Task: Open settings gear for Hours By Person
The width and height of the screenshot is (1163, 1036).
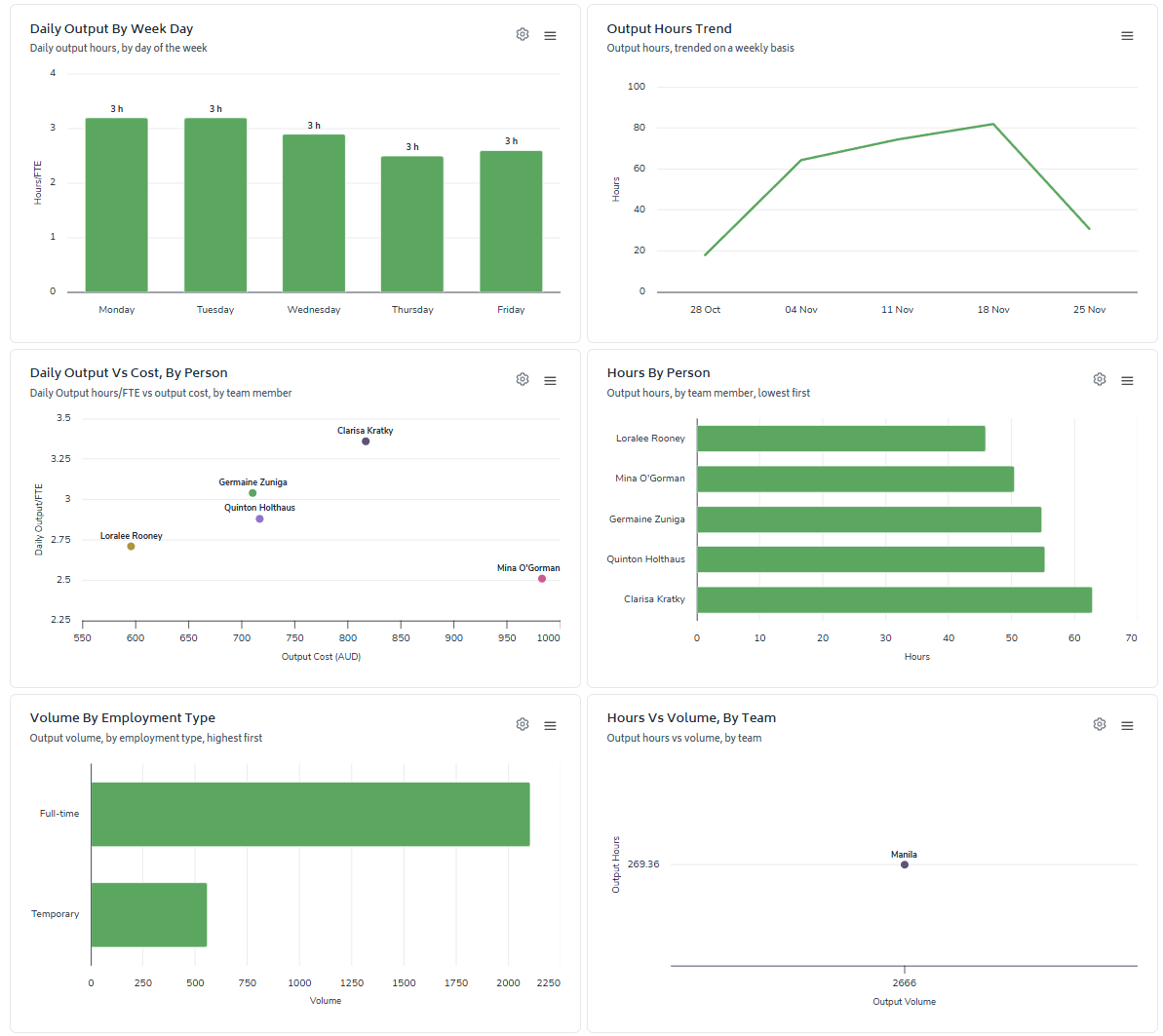Action: tap(1100, 380)
